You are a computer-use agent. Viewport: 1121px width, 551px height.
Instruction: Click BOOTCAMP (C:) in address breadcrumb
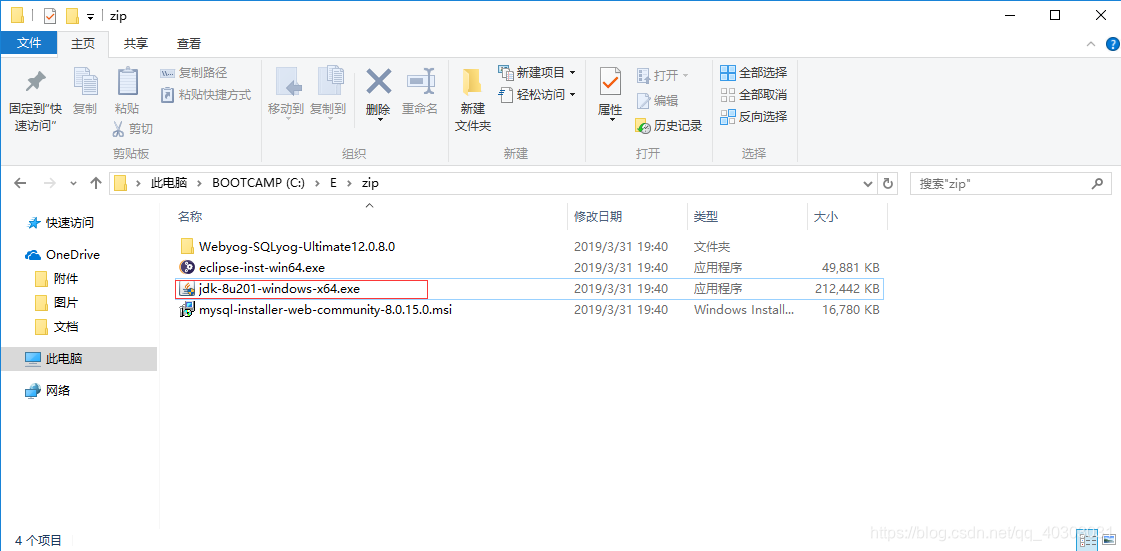click(258, 183)
